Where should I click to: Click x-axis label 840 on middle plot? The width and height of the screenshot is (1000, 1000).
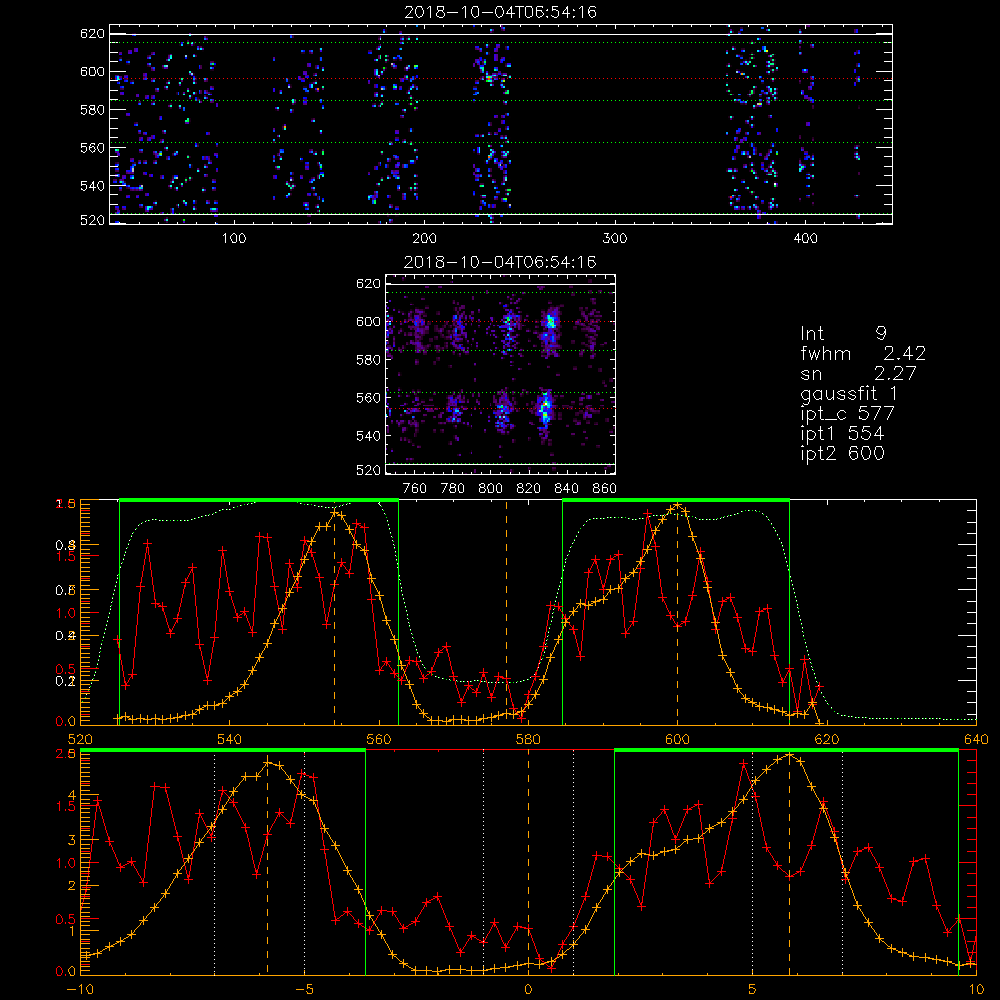[566, 489]
